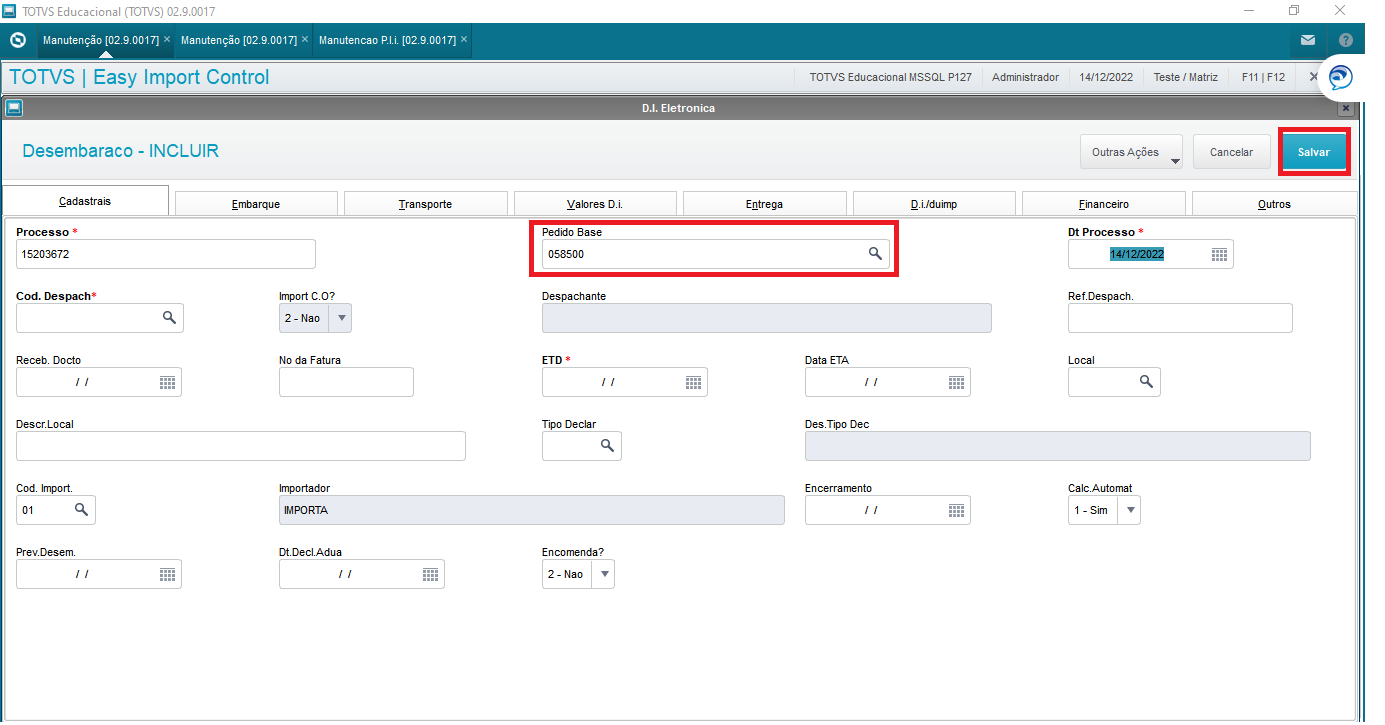Open the Local field search lookup

(1146, 381)
